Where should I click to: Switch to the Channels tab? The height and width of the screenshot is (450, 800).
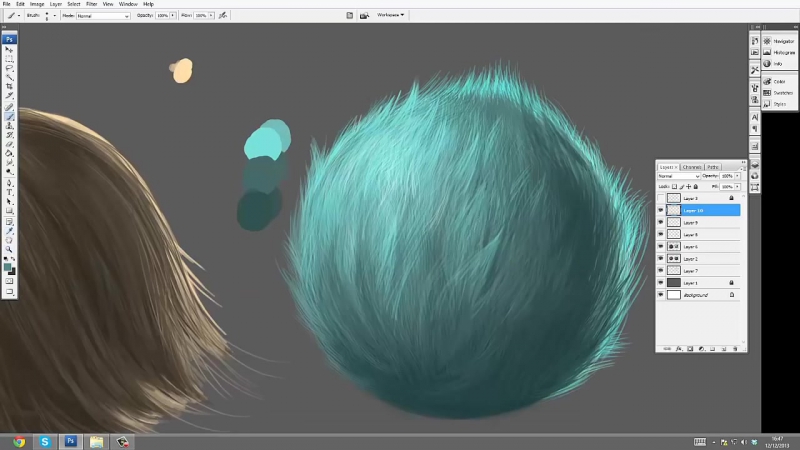(x=692, y=167)
